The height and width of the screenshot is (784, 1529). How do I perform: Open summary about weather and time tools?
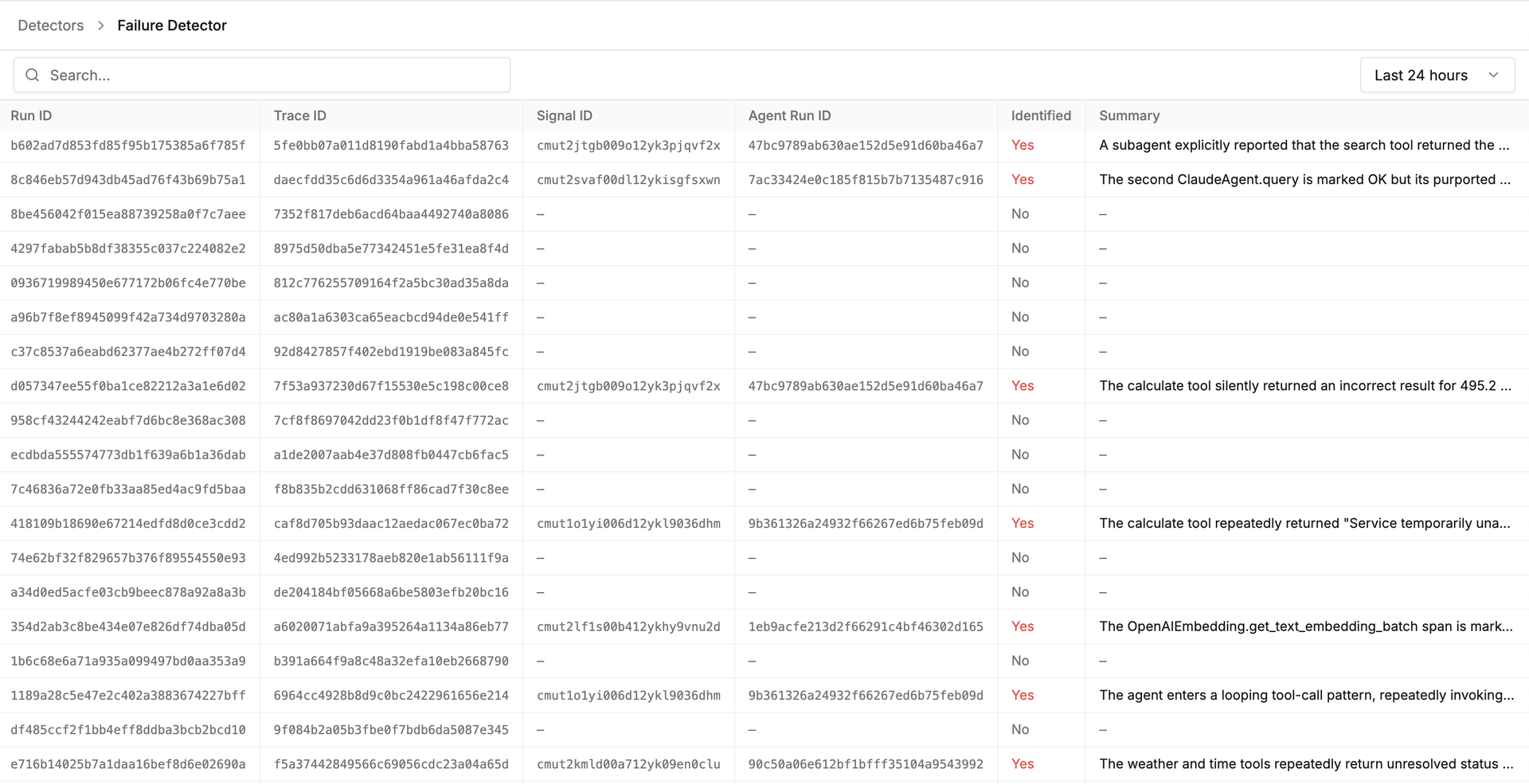(1306, 764)
